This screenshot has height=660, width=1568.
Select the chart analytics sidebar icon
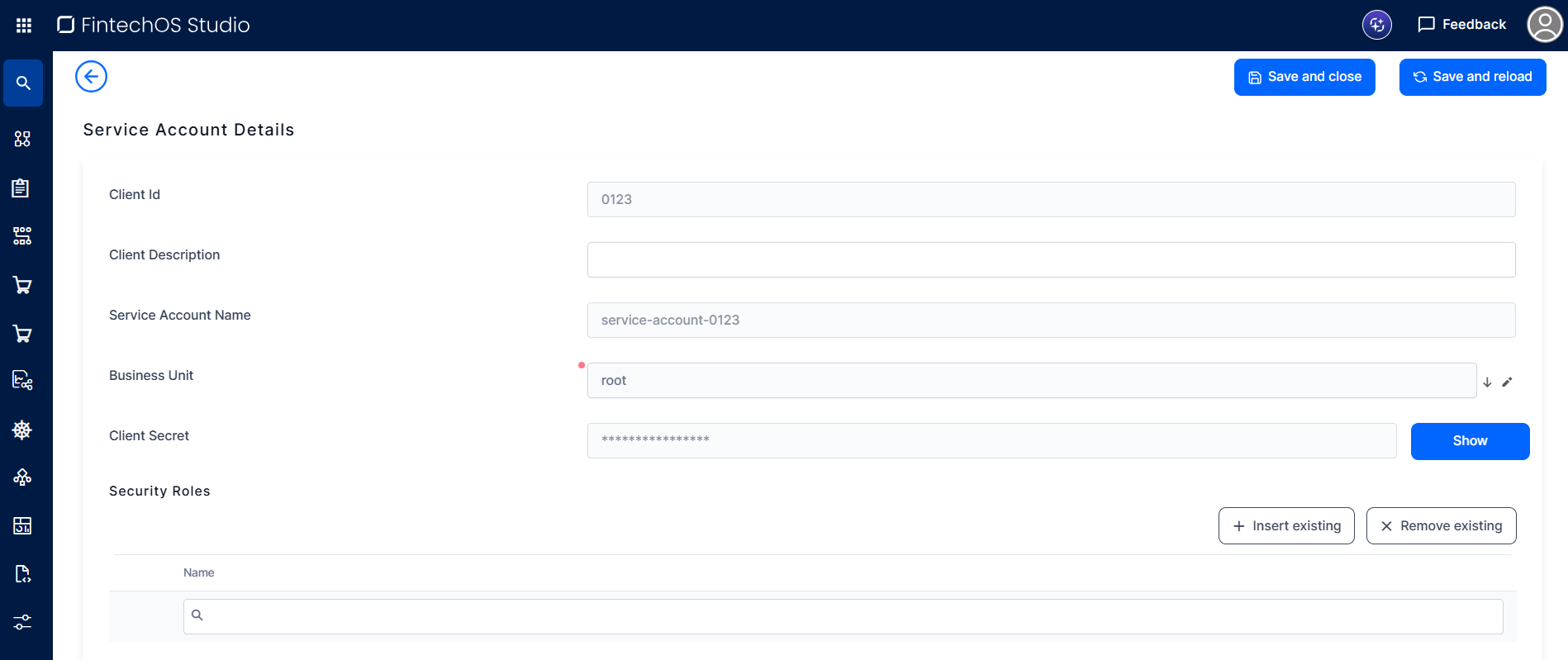(22, 380)
